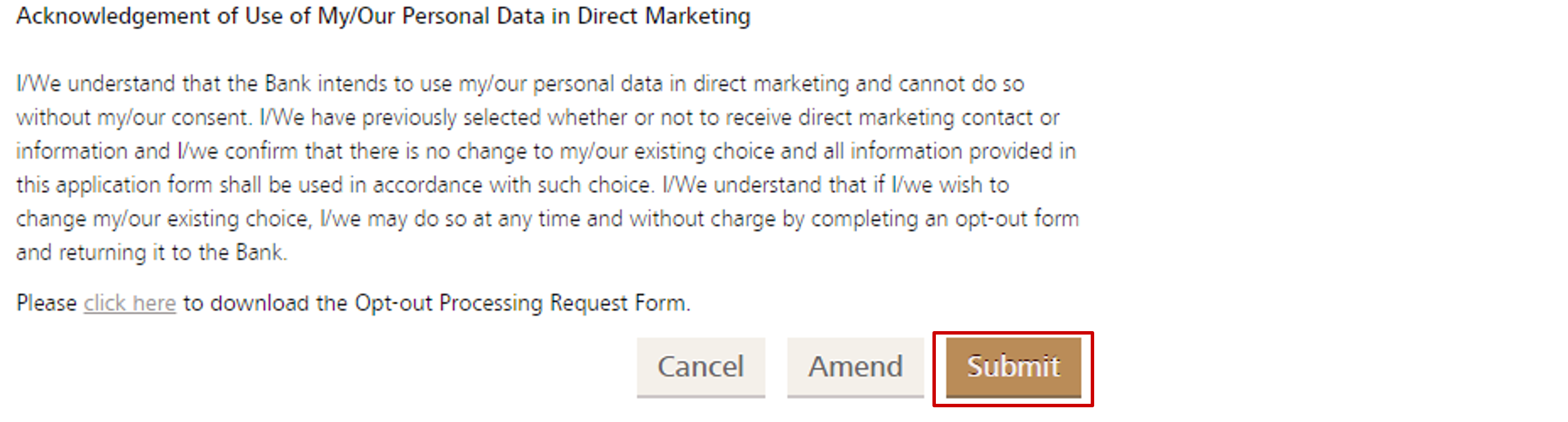Image resolution: width=1568 pixels, height=422 pixels.
Task: Cancel the application form
Action: (x=700, y=366)
